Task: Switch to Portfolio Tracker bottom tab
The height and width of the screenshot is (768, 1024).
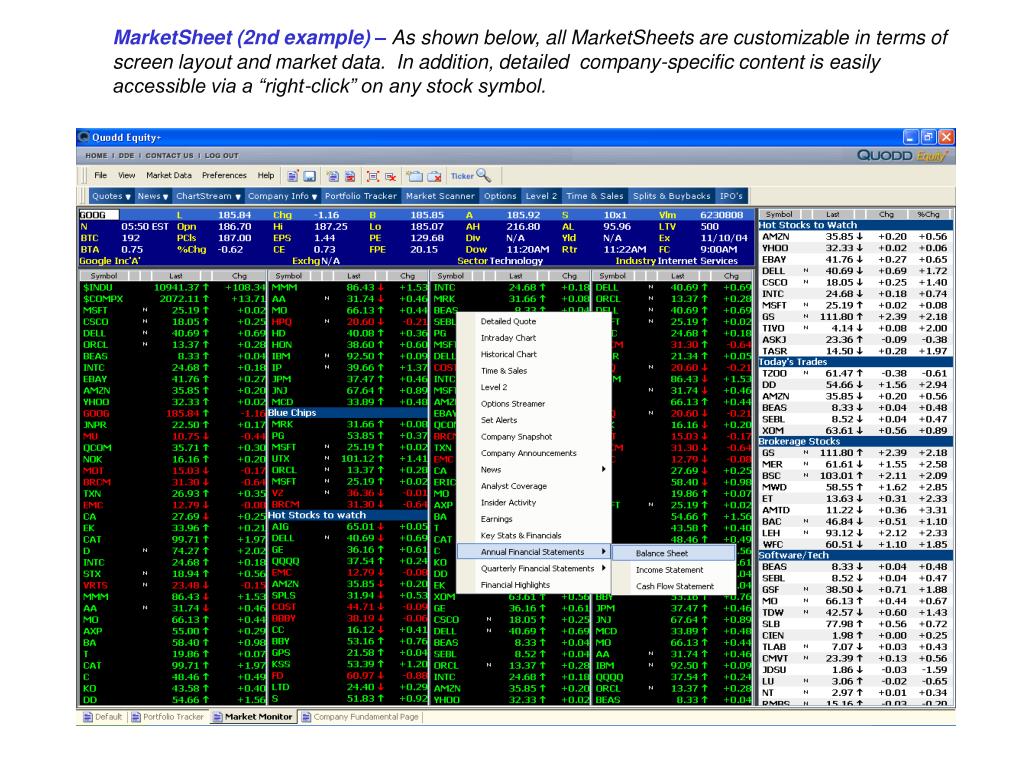Action: [167, 716]
